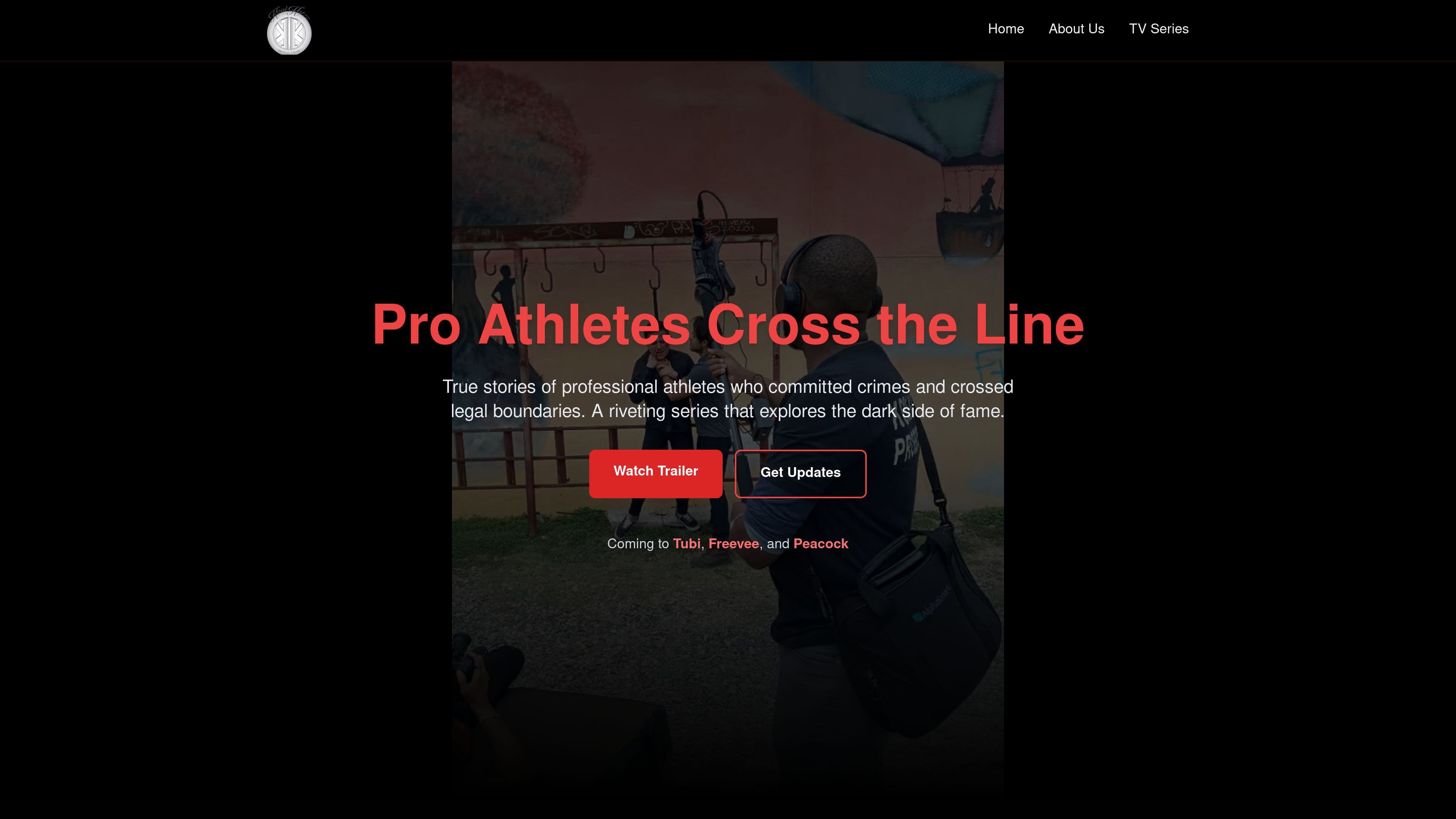The width and height of the screenshot is (1456, 819).
Task: Click the red Watch Trailer button
Action: coord(656,474)
